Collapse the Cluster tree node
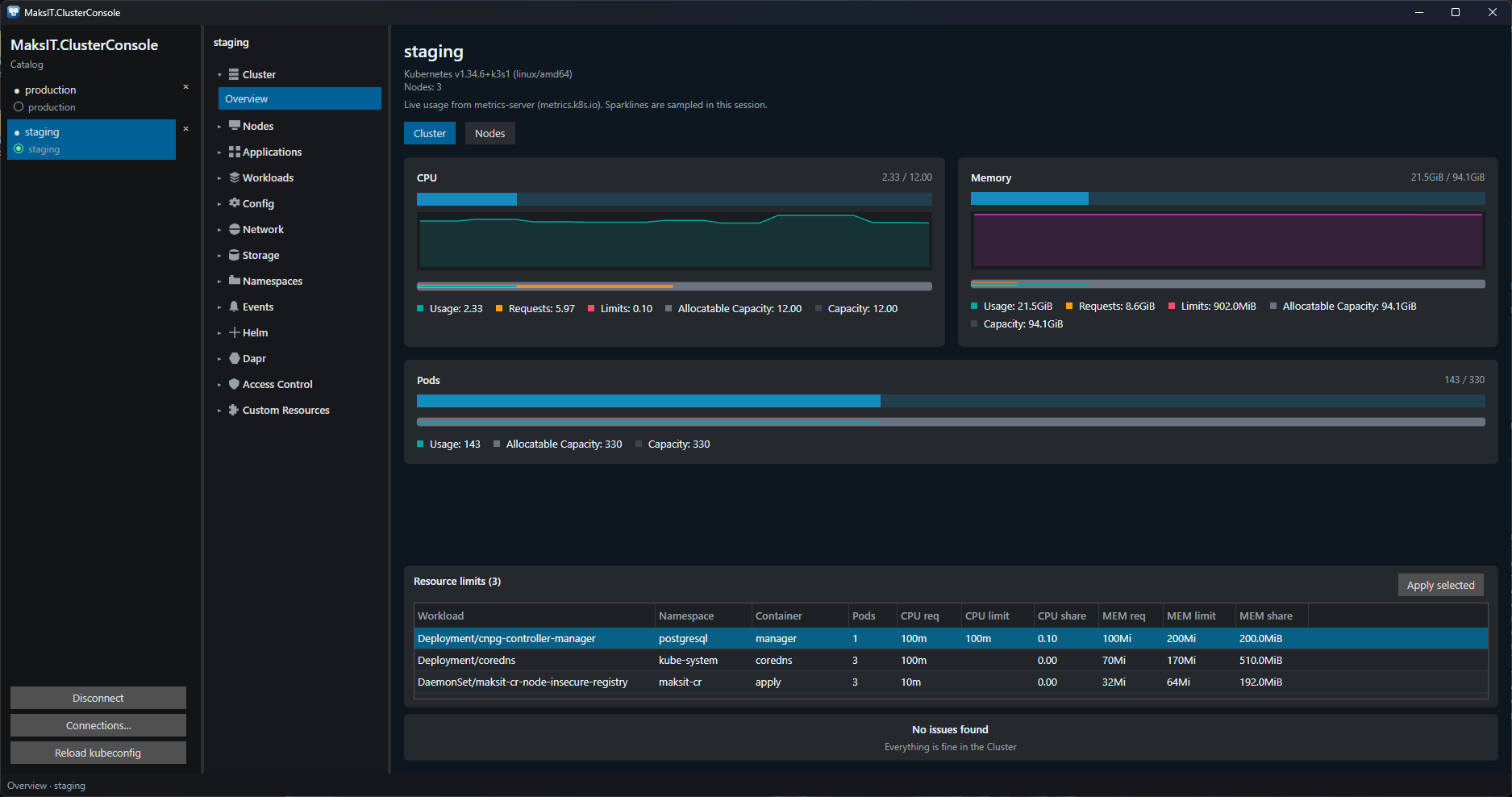The height and width of the screenshot is (797, 1512). [219, 75]
